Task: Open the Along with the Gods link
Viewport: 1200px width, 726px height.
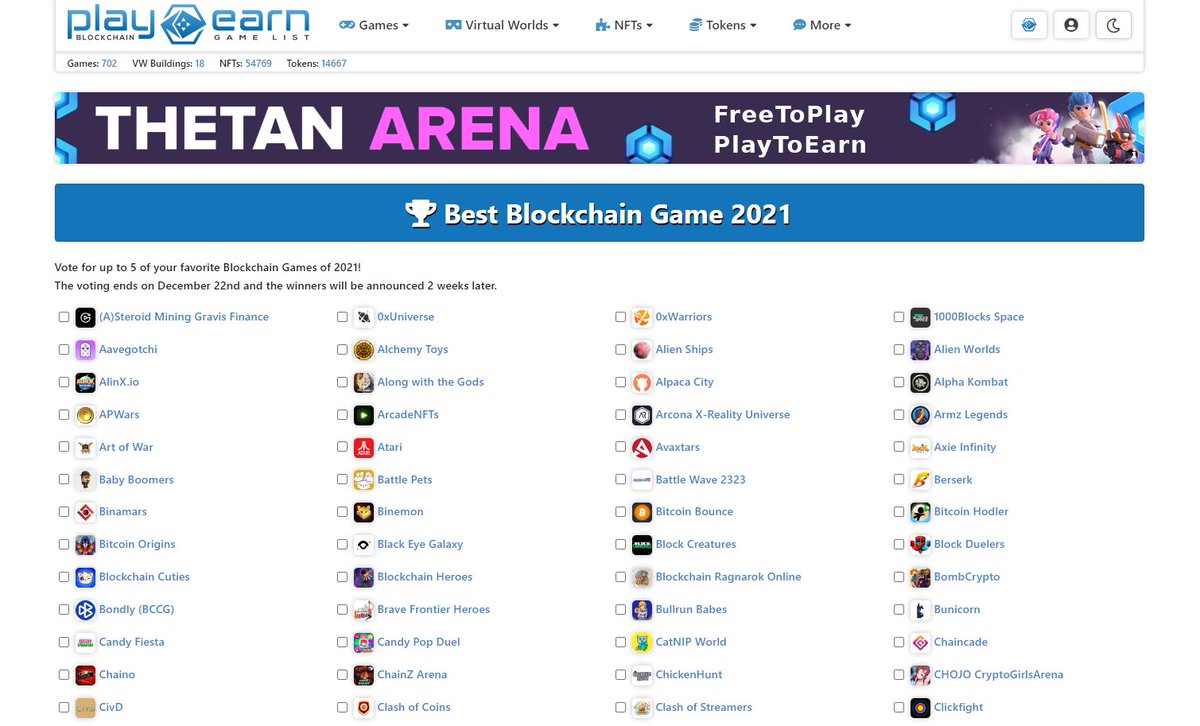Action: tap(431, 382)
